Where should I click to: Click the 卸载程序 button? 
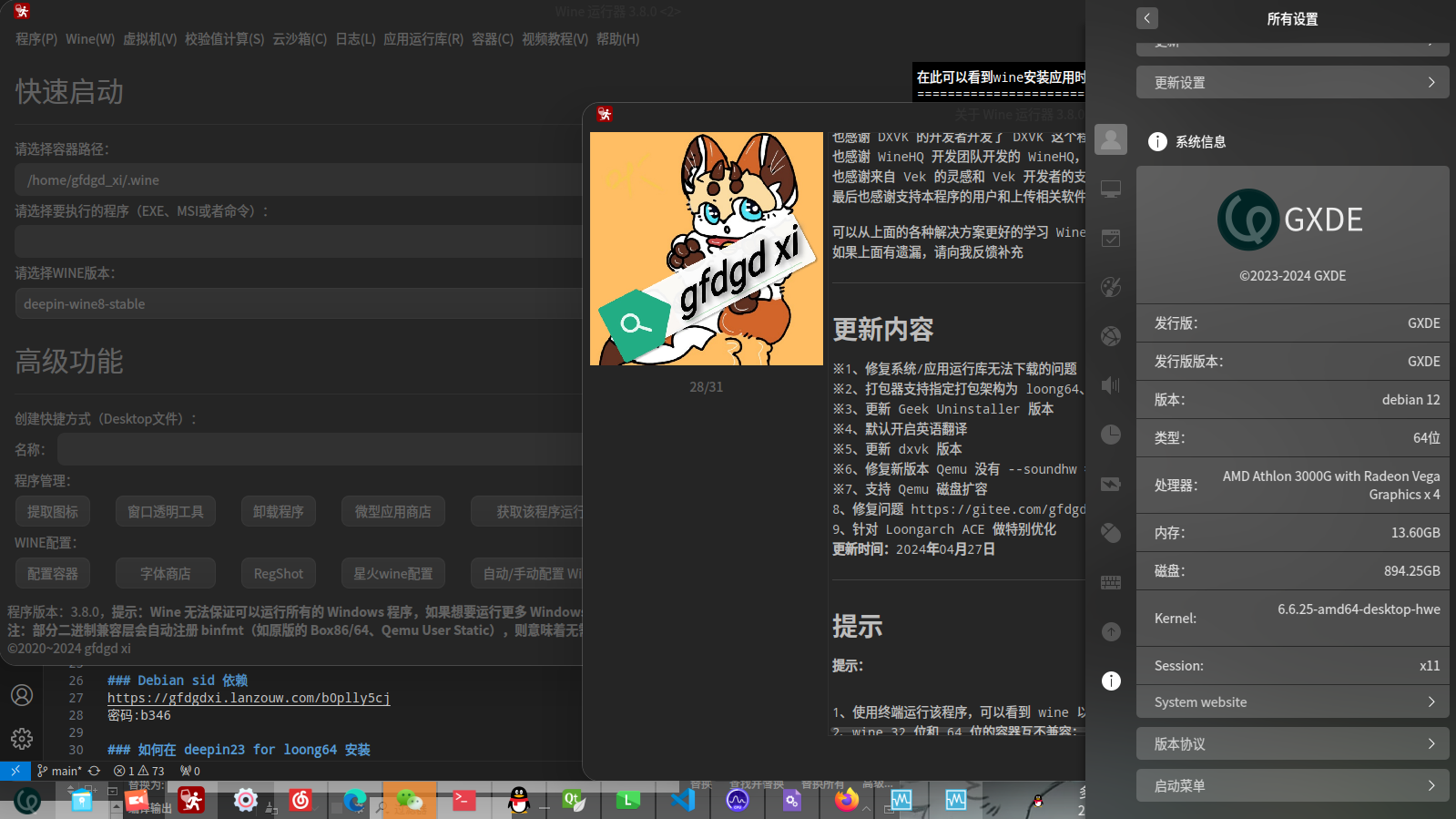pos(279,511)
